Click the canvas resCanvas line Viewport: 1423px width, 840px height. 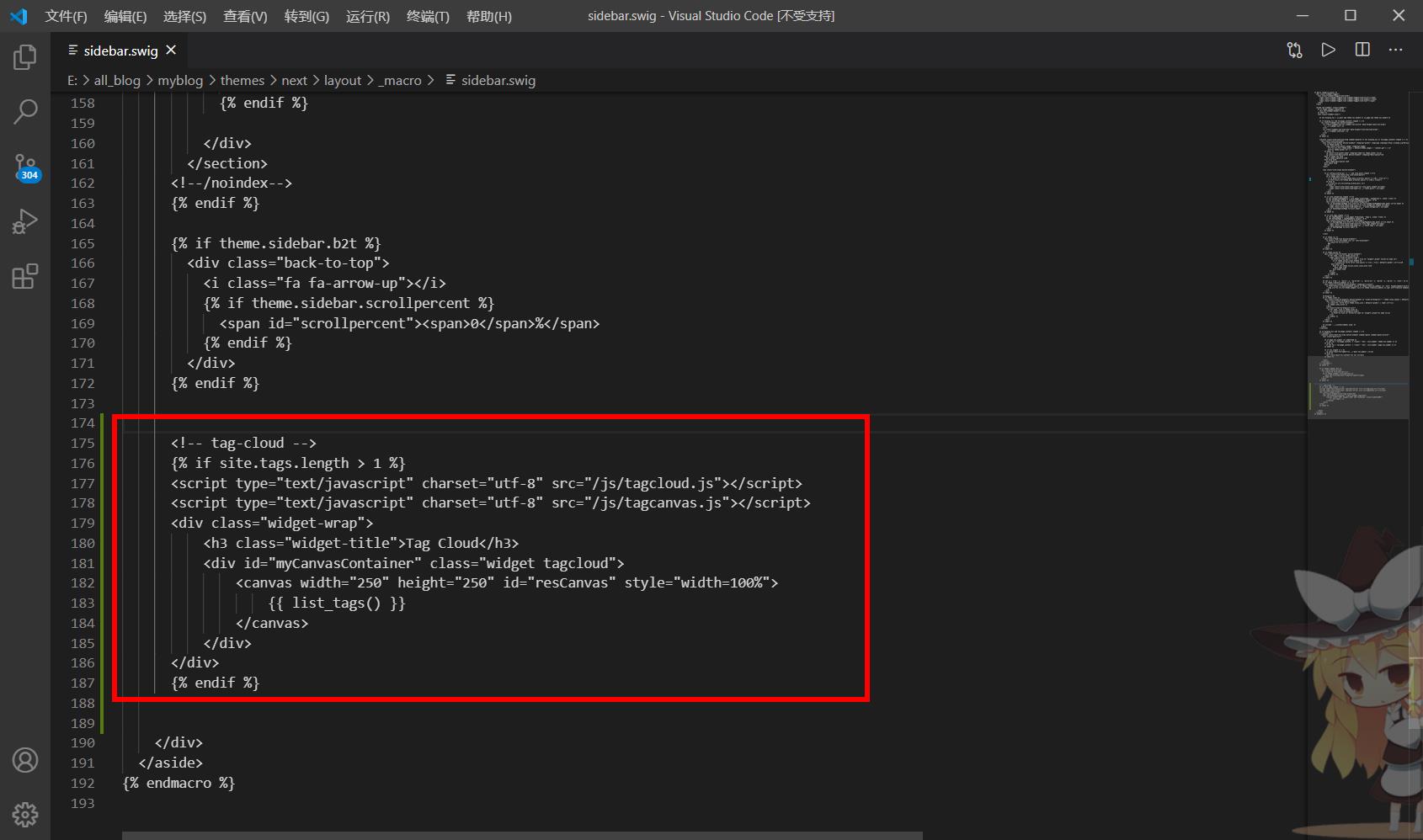[507, 582]
